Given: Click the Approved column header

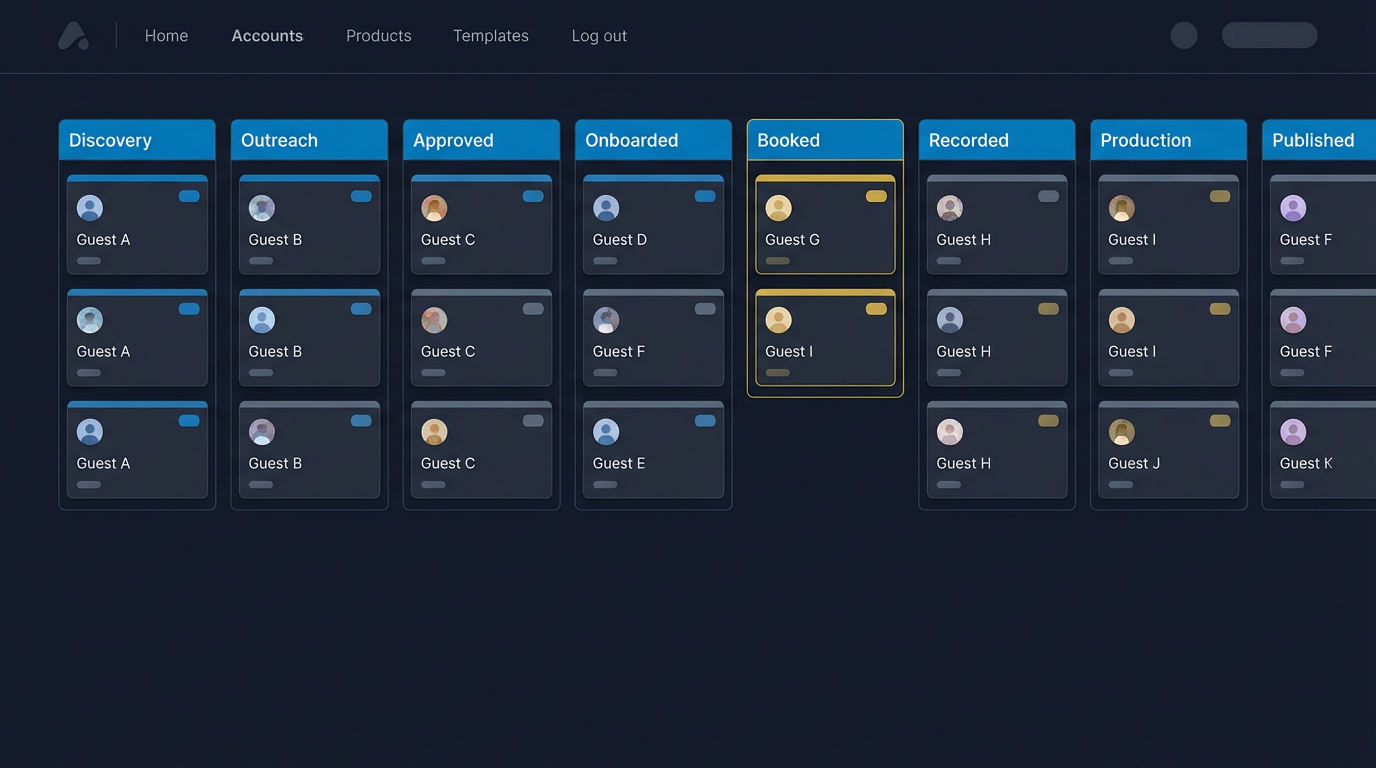Looking at the screenshot, I should click(x=481, y=140).
